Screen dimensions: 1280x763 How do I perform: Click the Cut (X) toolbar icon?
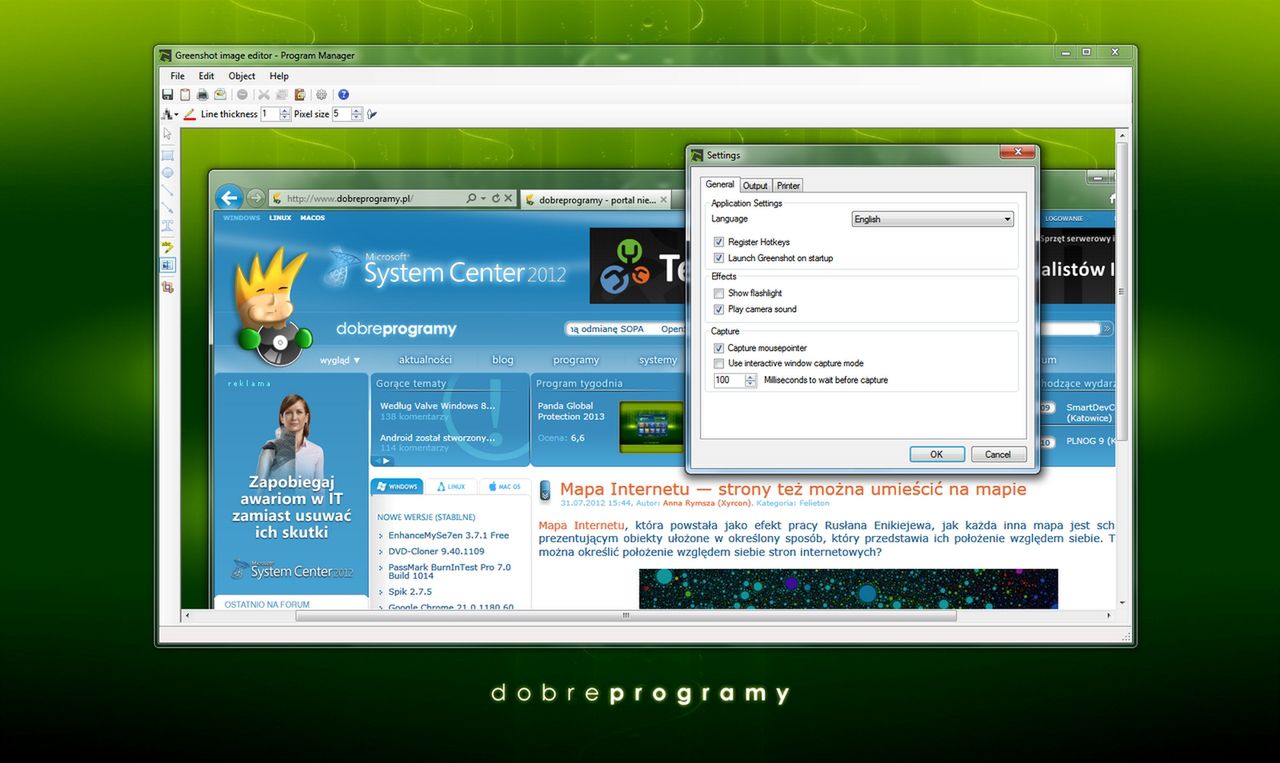click(264, 95)
